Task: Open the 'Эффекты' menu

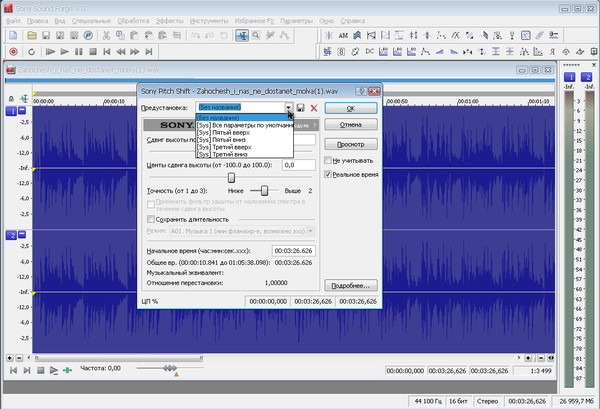Action: (170, 21)
